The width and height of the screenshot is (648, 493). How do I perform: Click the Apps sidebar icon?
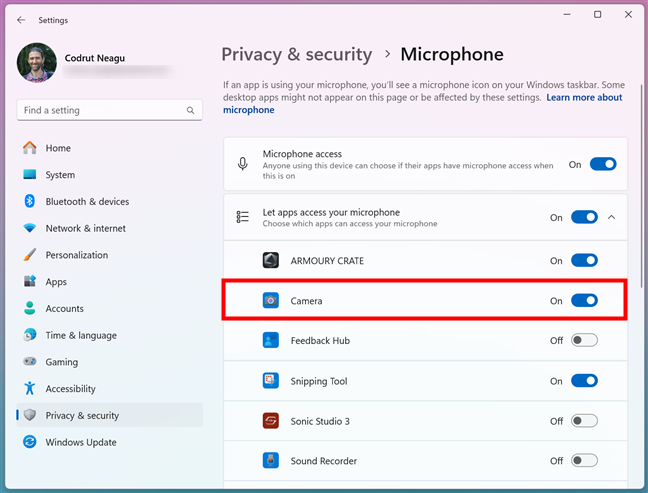click(30, 281)
